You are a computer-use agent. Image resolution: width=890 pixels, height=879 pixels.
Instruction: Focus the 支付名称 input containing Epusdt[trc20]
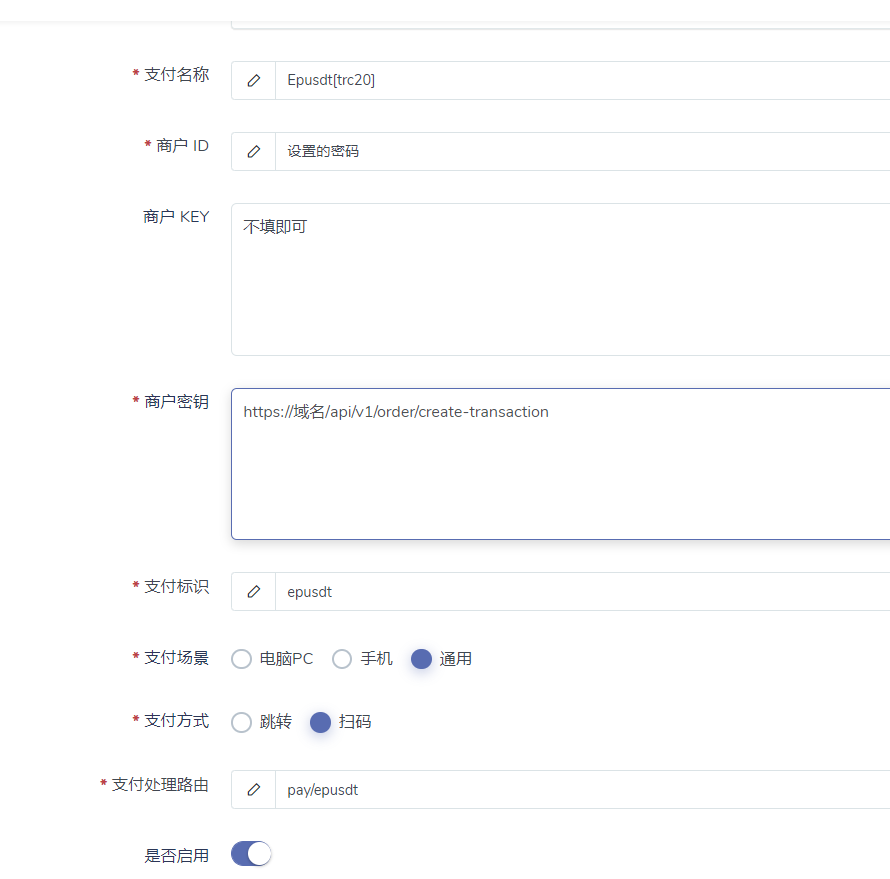click(582, 81)
